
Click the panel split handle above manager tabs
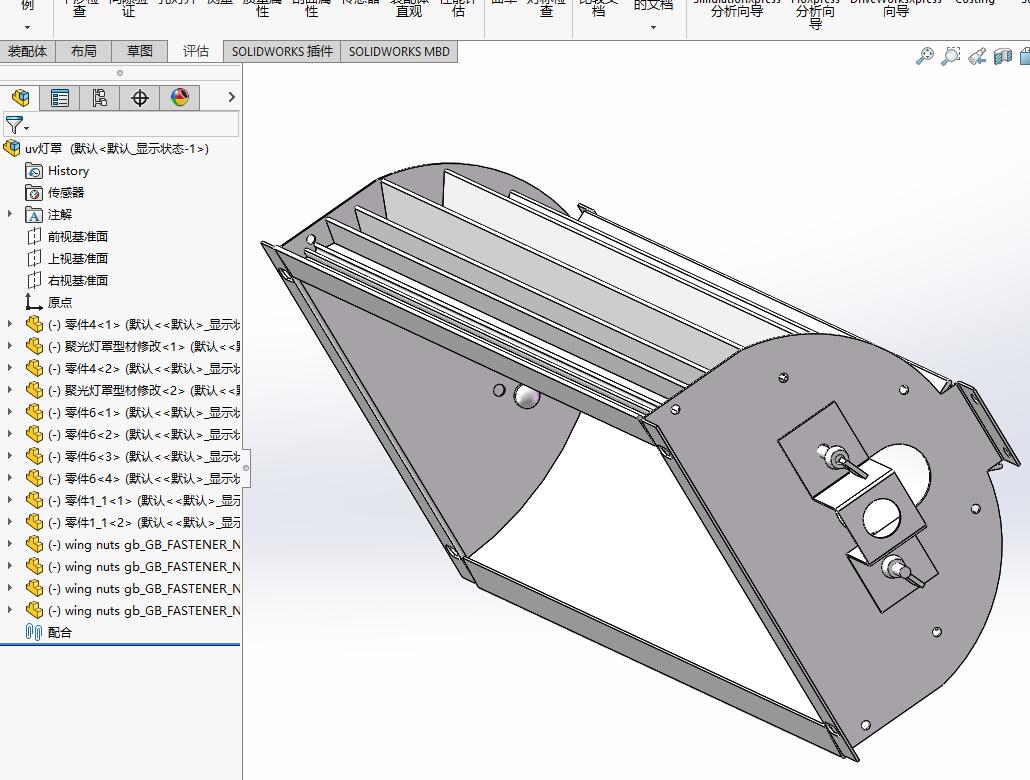pyautogui.click(x=120, y=73)
